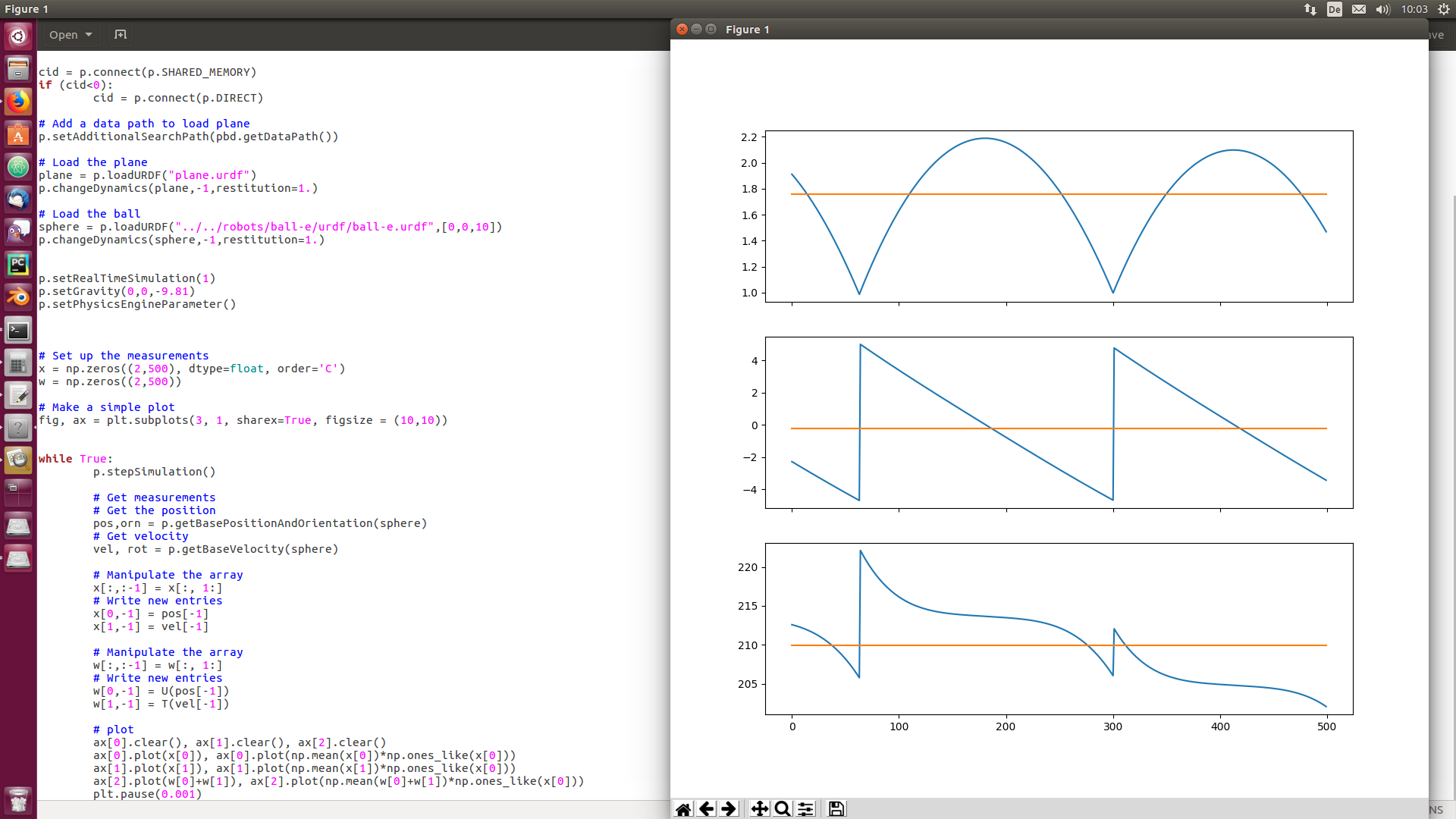Open the sound menu from the top panel
The height and width of the screenshot is (819, 1456).
coord(1382,9)
